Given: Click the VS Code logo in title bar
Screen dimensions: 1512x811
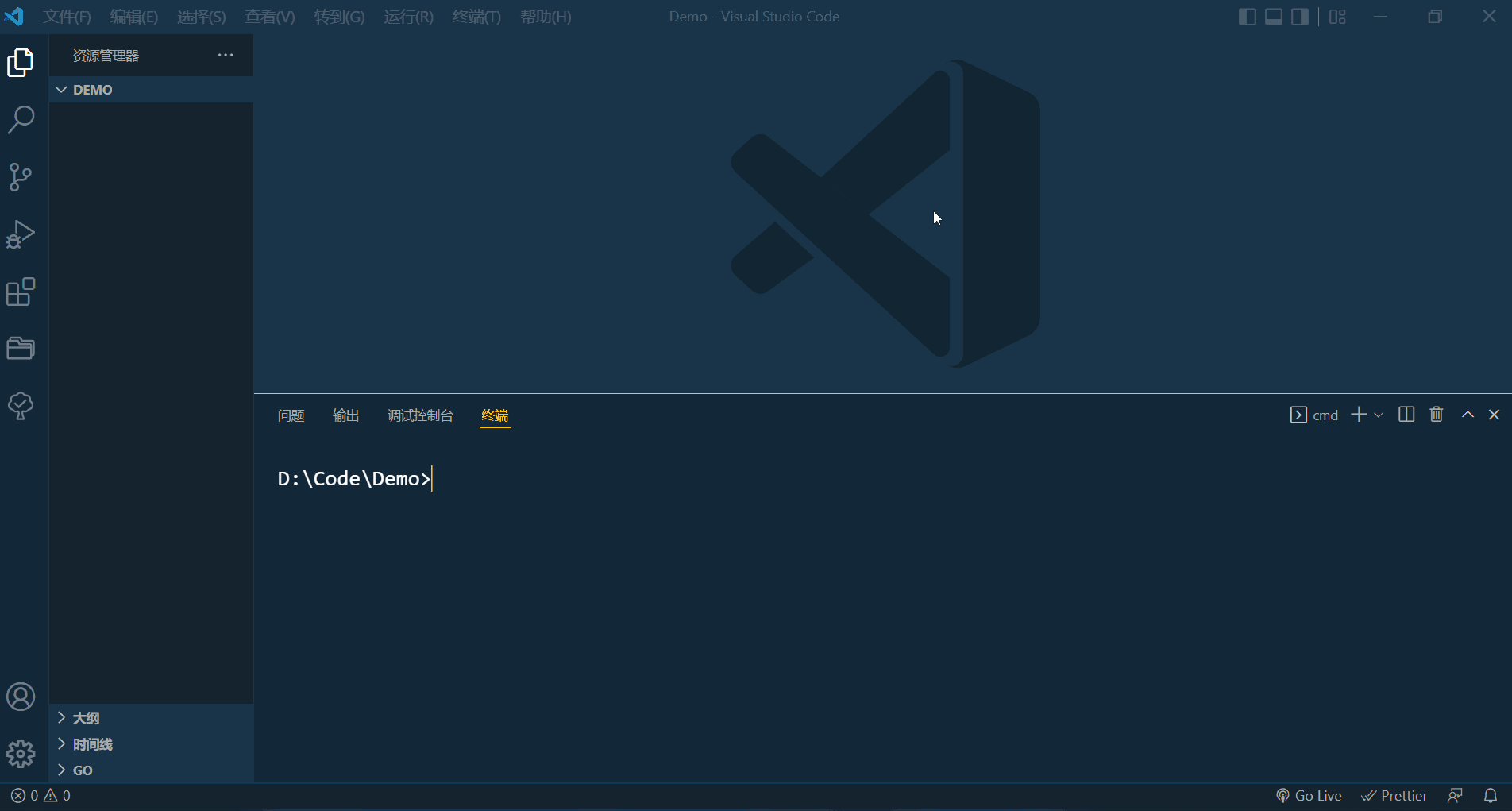Looking at the screenshot, I should coord(14,16).
